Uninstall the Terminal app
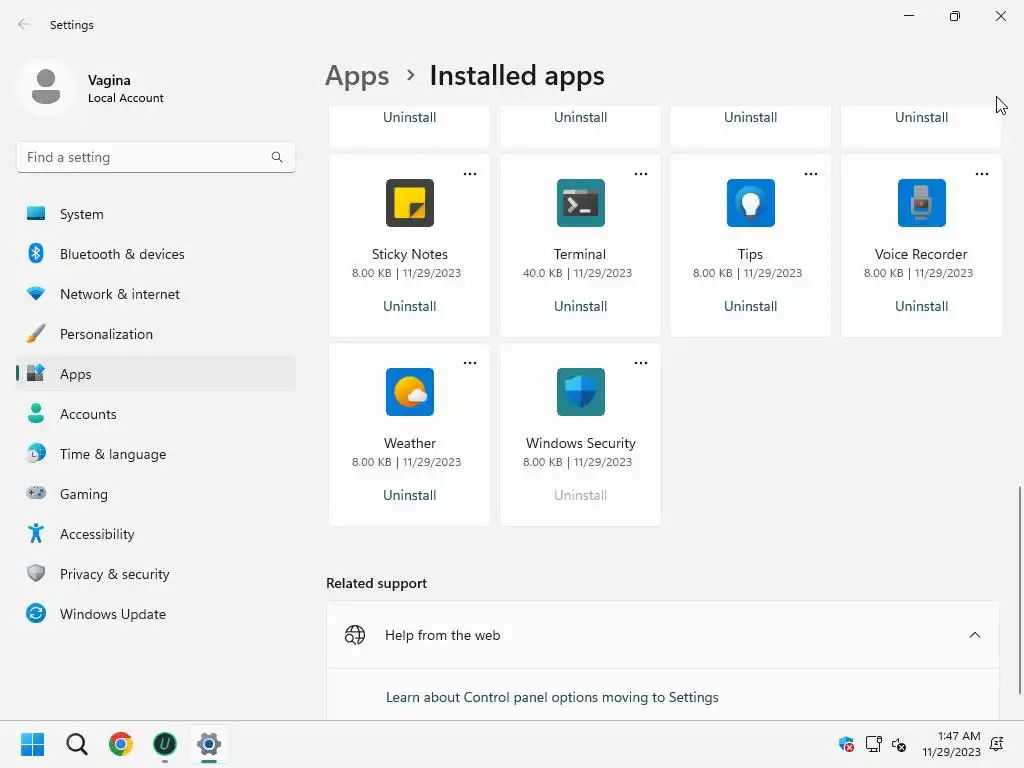 [581, 306]
